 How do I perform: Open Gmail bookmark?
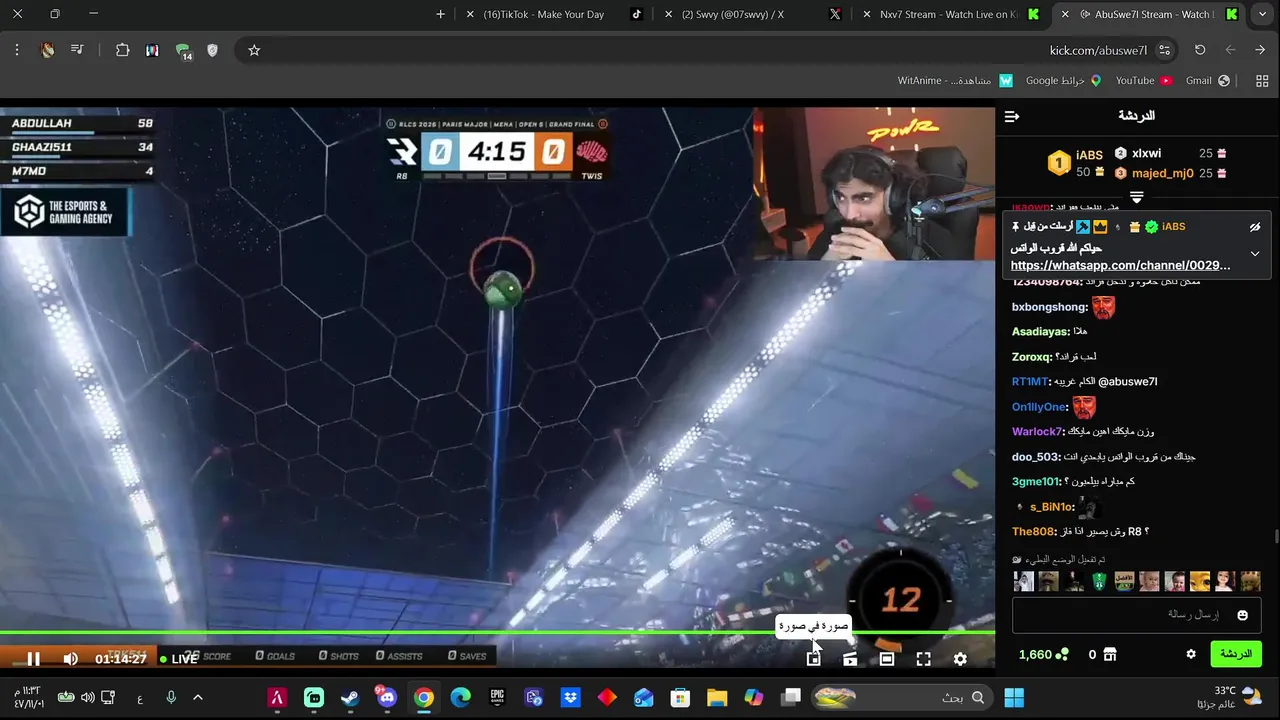[1208, 80]
